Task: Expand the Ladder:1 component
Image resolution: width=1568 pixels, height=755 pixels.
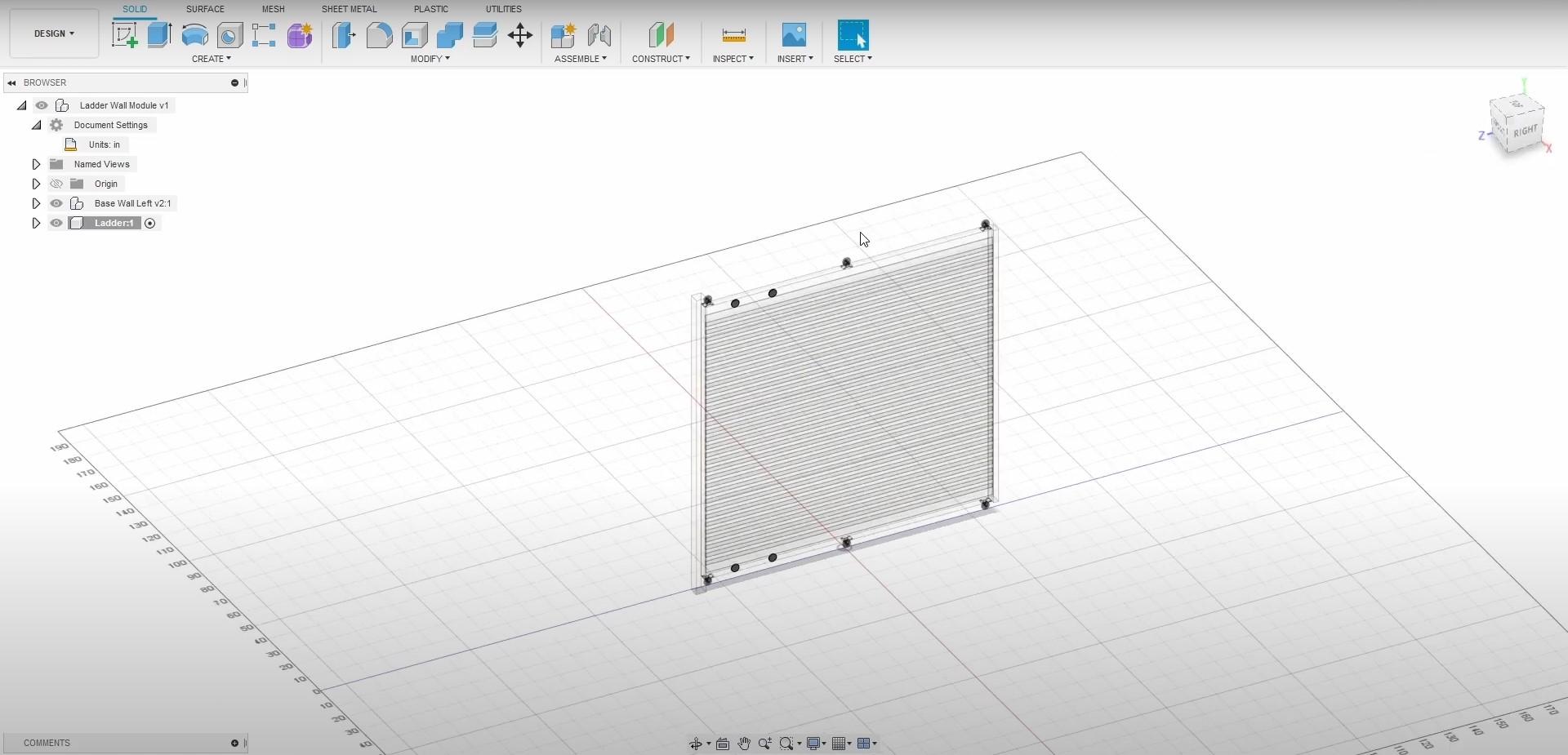Action: (36, 223)
